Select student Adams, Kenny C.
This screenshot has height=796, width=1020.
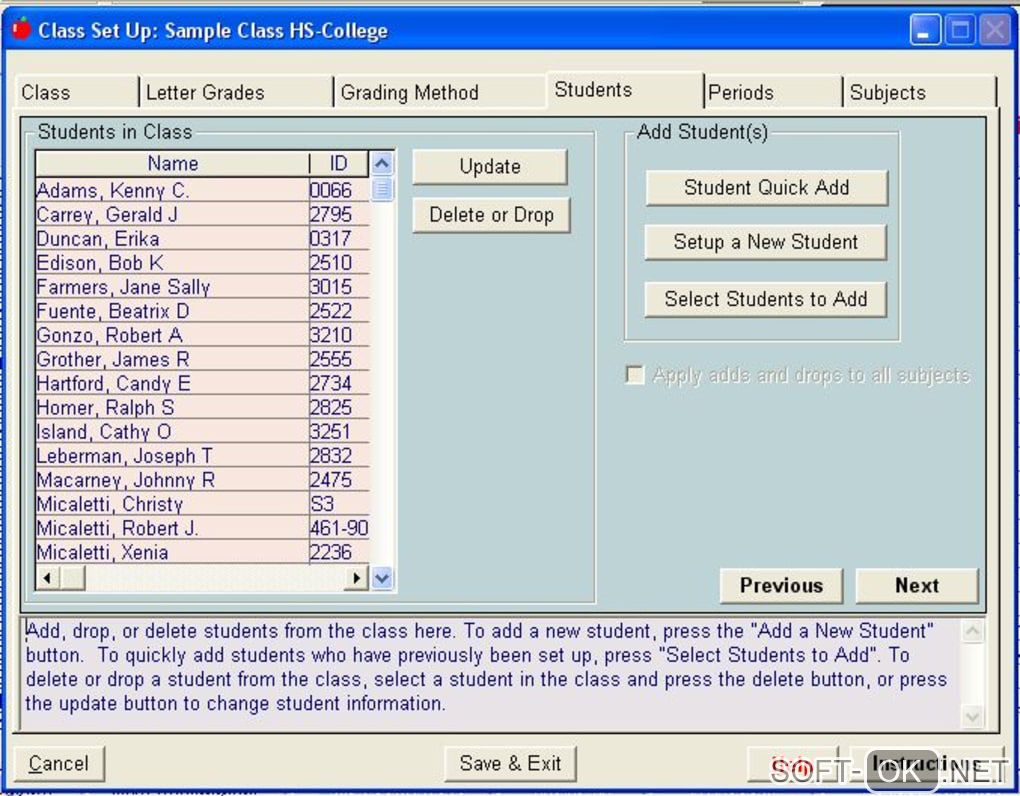(172, 191)
